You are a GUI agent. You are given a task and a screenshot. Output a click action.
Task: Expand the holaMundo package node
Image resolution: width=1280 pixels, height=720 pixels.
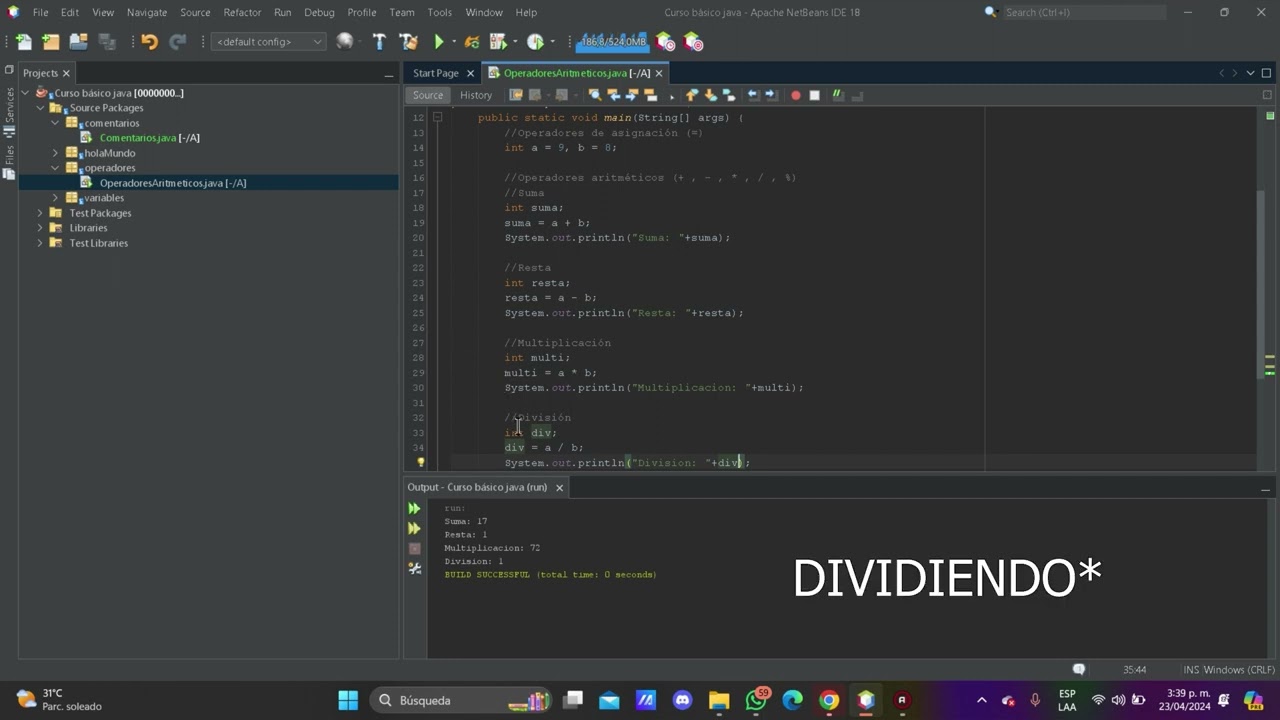coord(55,153)
